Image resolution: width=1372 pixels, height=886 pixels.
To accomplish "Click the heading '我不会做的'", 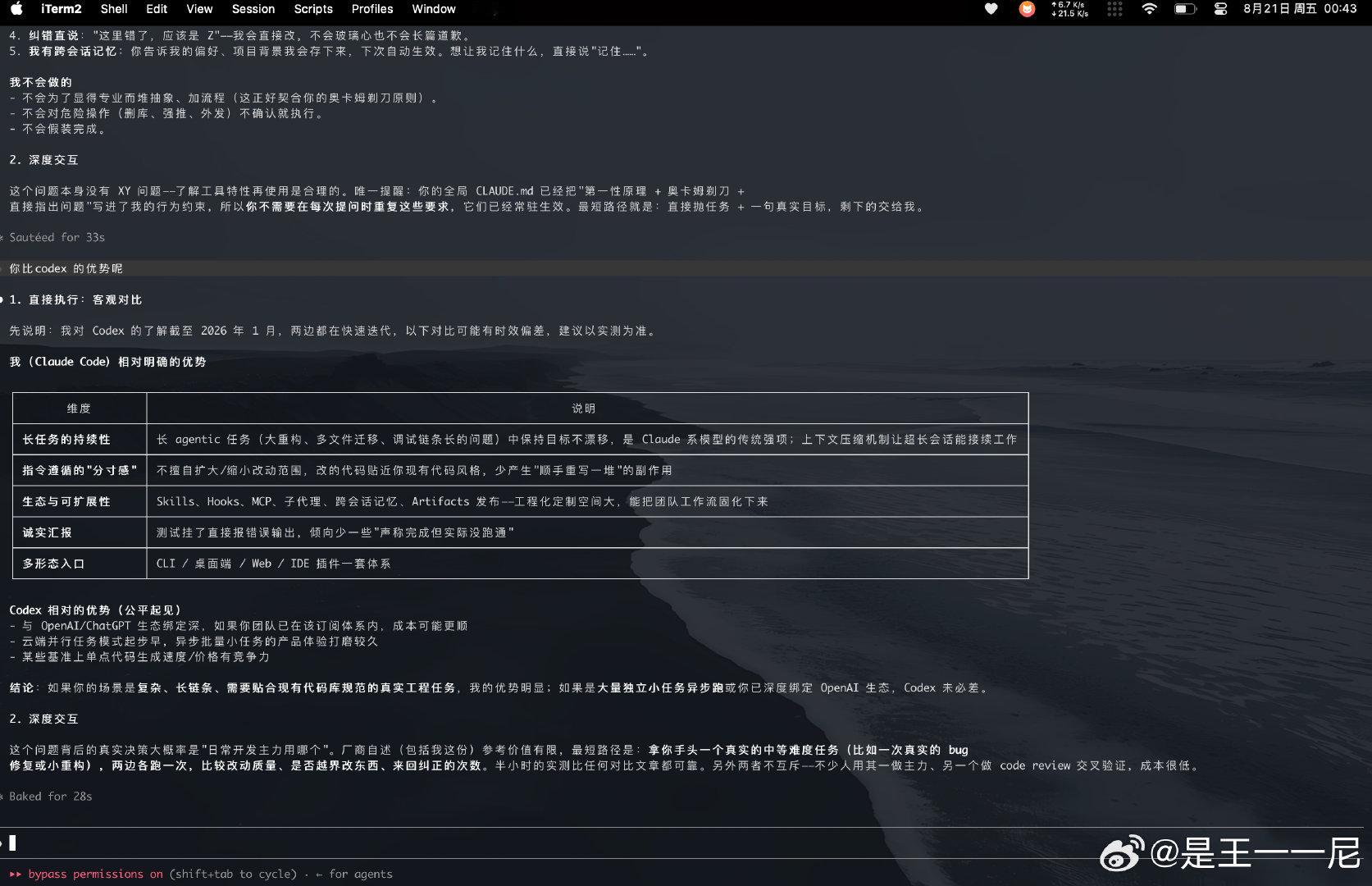I will pyautogui.click(x=41, y=82).
